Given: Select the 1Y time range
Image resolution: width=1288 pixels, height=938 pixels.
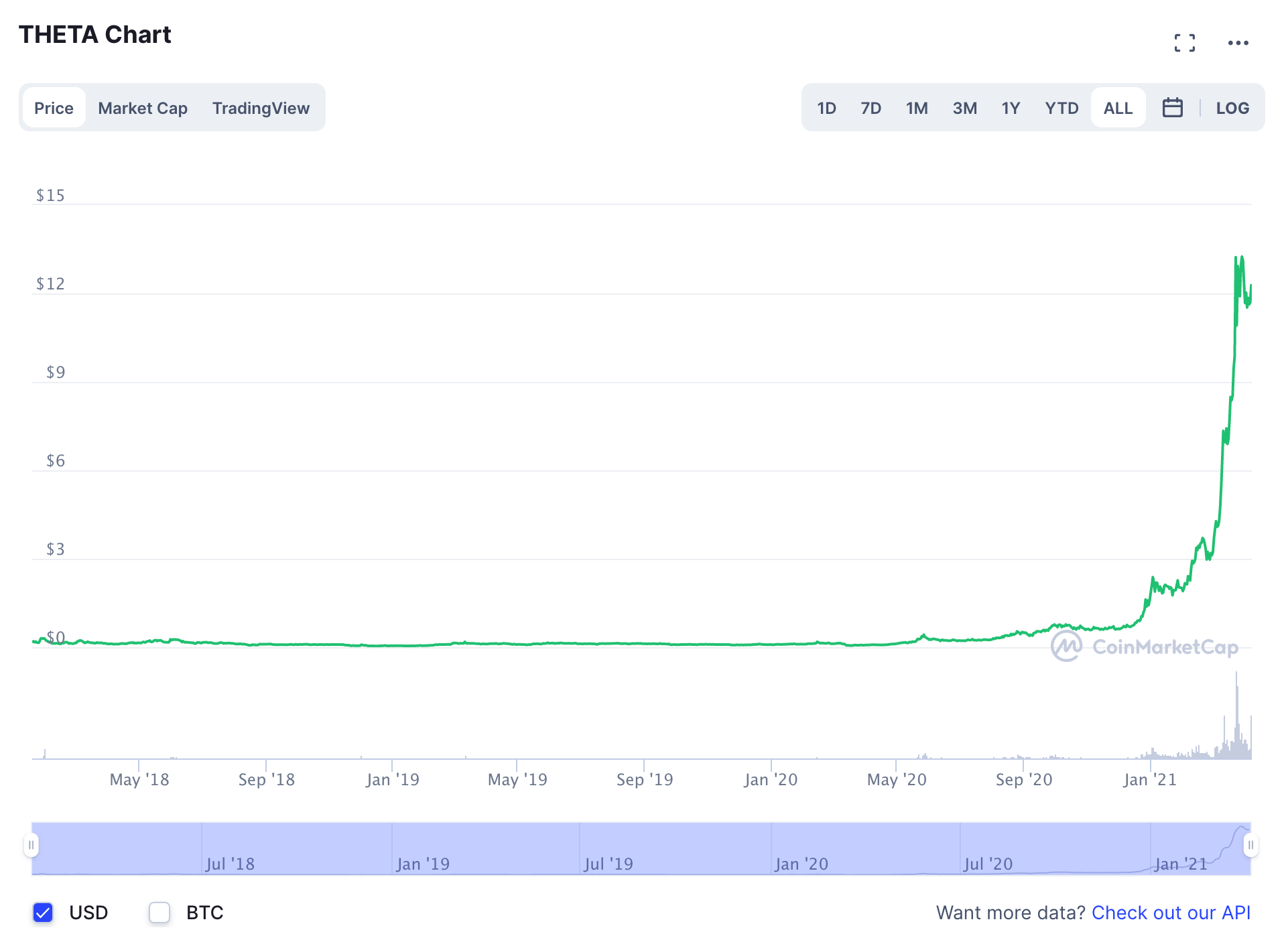Looking at the screenshot, I should (x=1011, y=107).
